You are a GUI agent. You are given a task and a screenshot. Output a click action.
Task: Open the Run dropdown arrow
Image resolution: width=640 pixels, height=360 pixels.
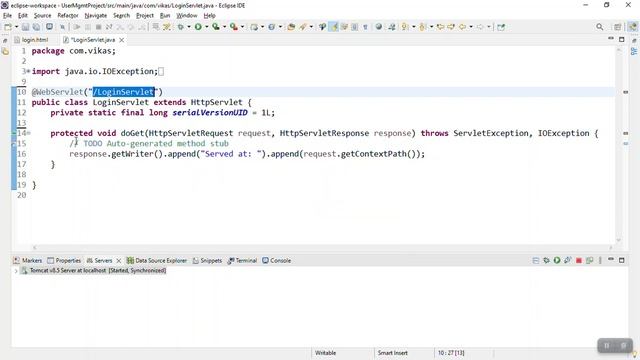coord(207,27)
